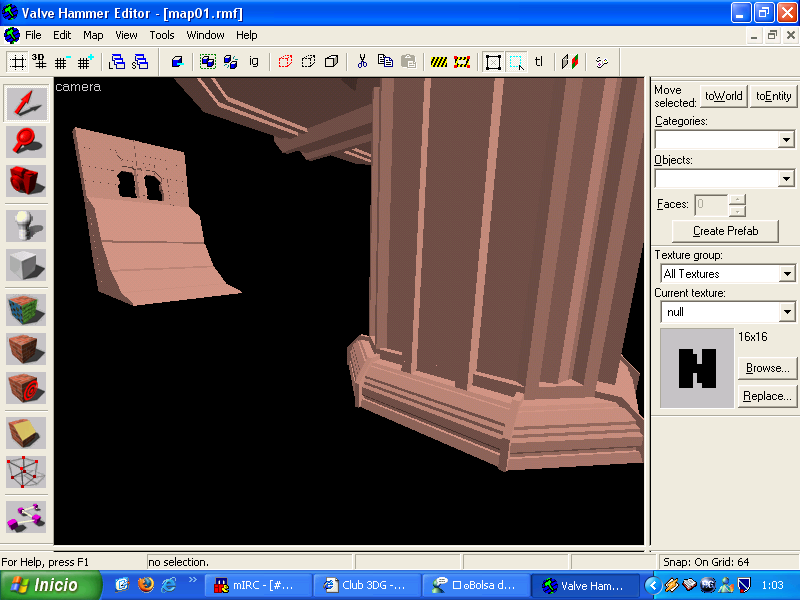Ungroup selected objects icon
800x600 pixels.
[x=231, y=62]
